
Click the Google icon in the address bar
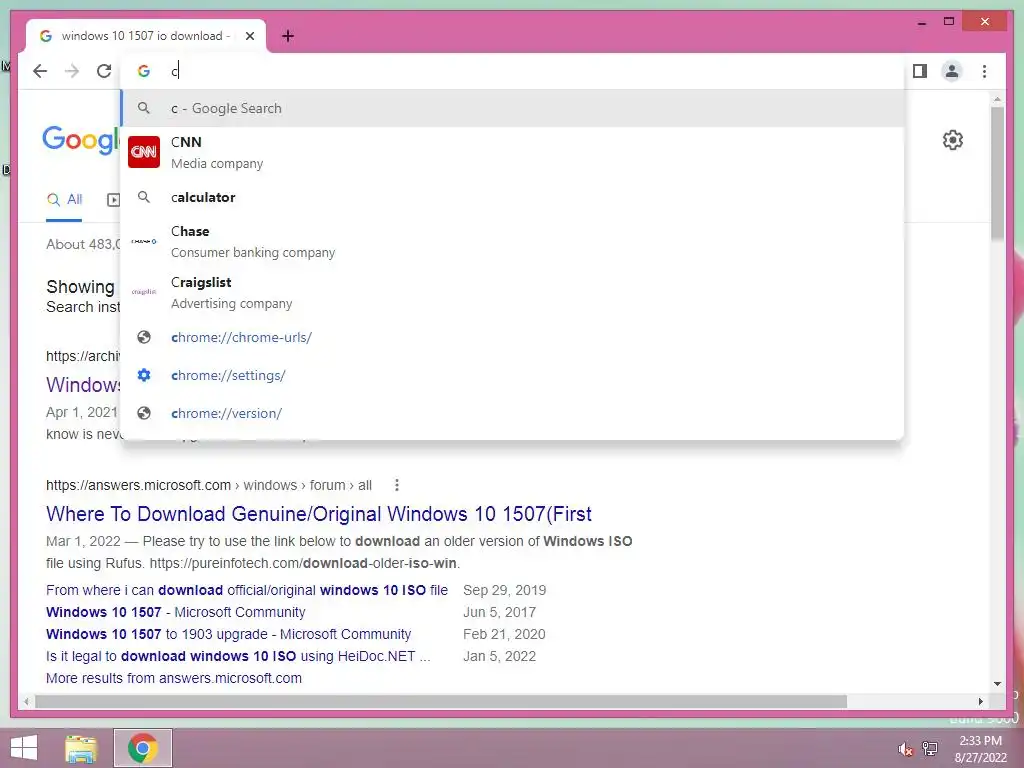pyautogui.click(x=144, y=71)
